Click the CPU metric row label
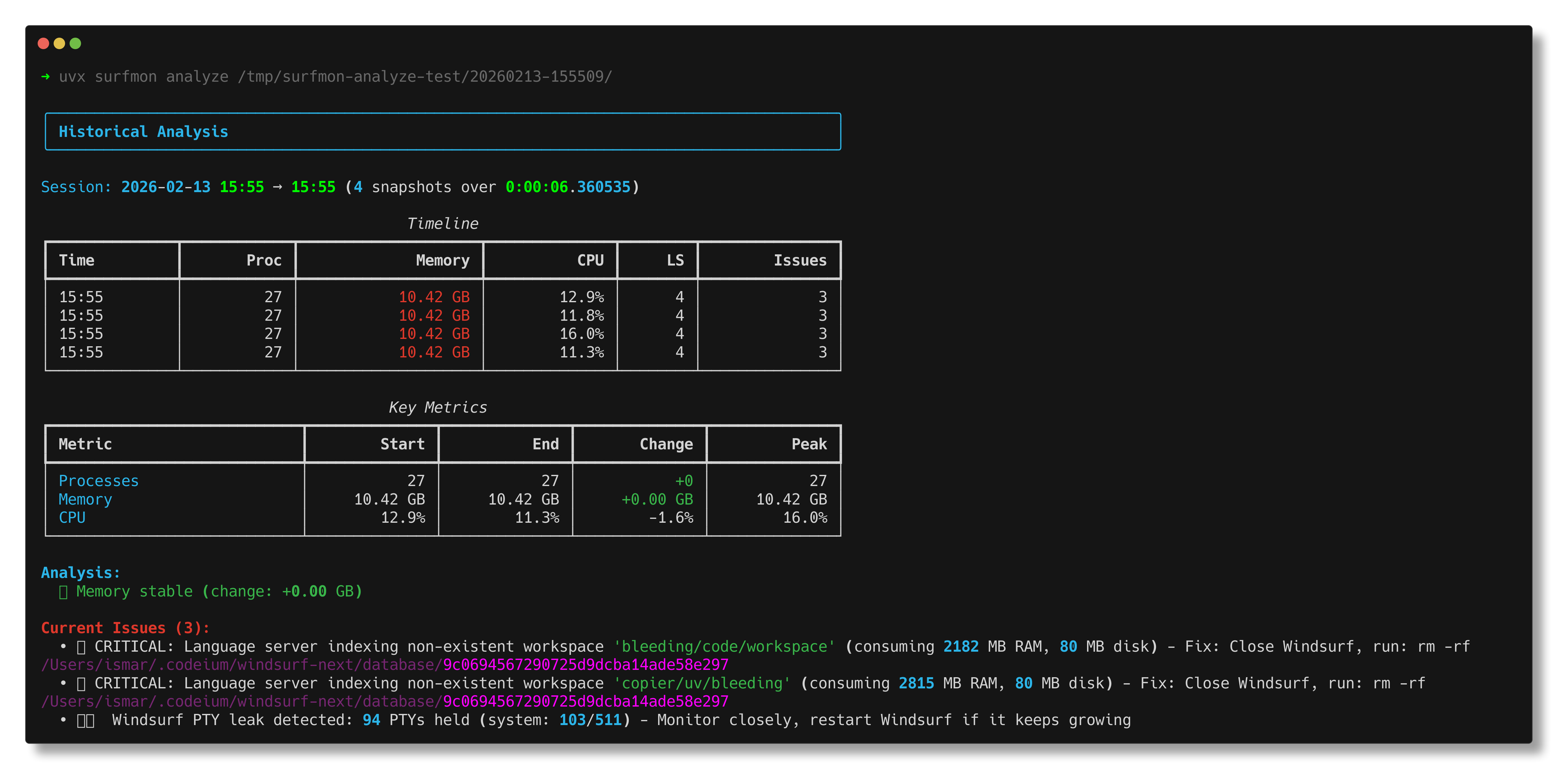 coord(72,518)
